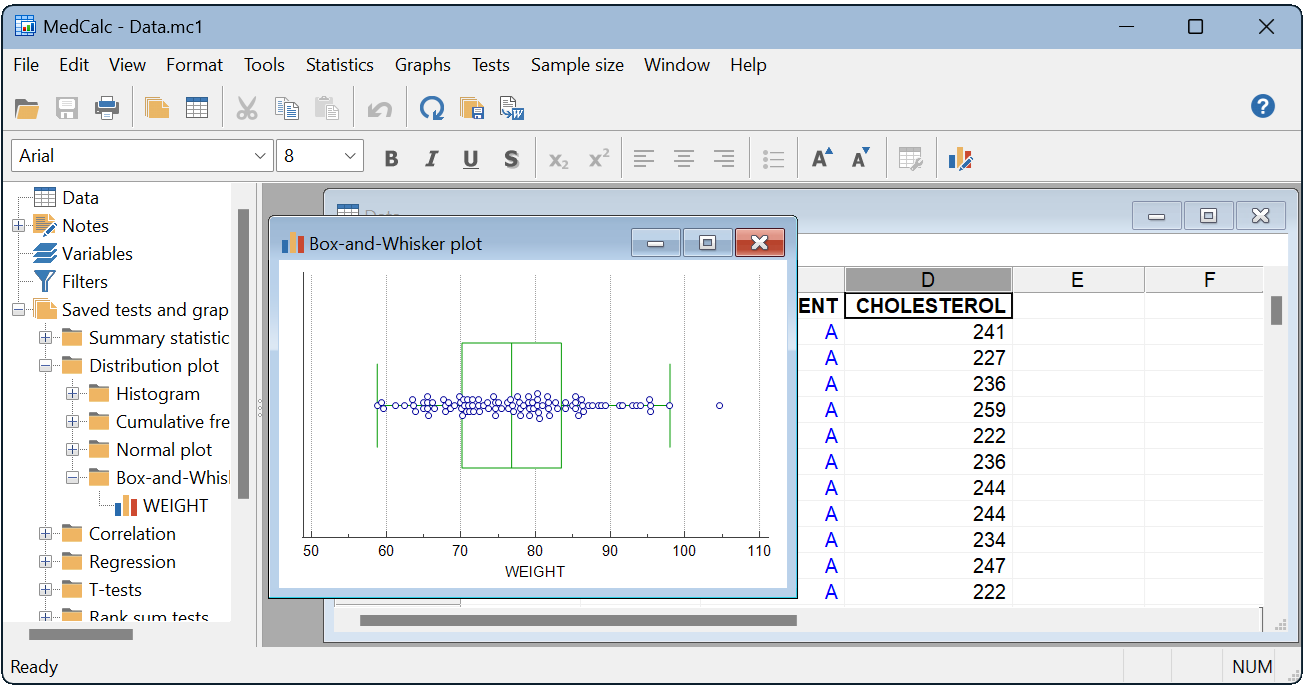Viewport: 1306px width, 689px height.
Task: Toggle Bold formatting
Action: 391,159
